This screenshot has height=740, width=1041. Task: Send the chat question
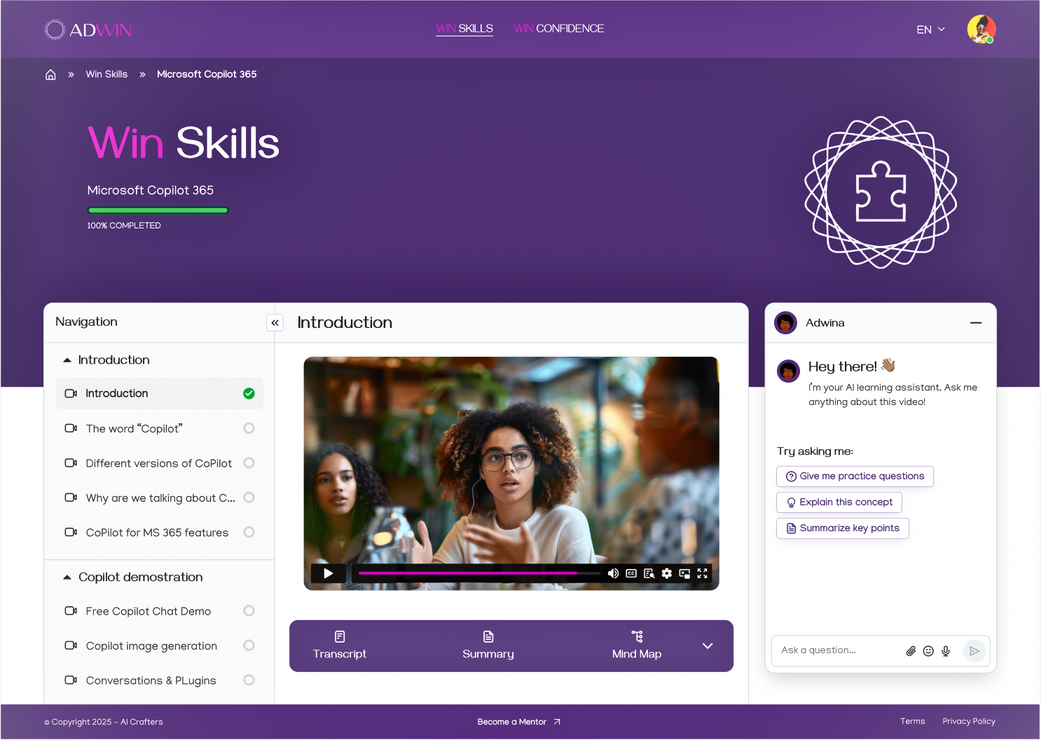pyautogui.click(x=974, y=651)
